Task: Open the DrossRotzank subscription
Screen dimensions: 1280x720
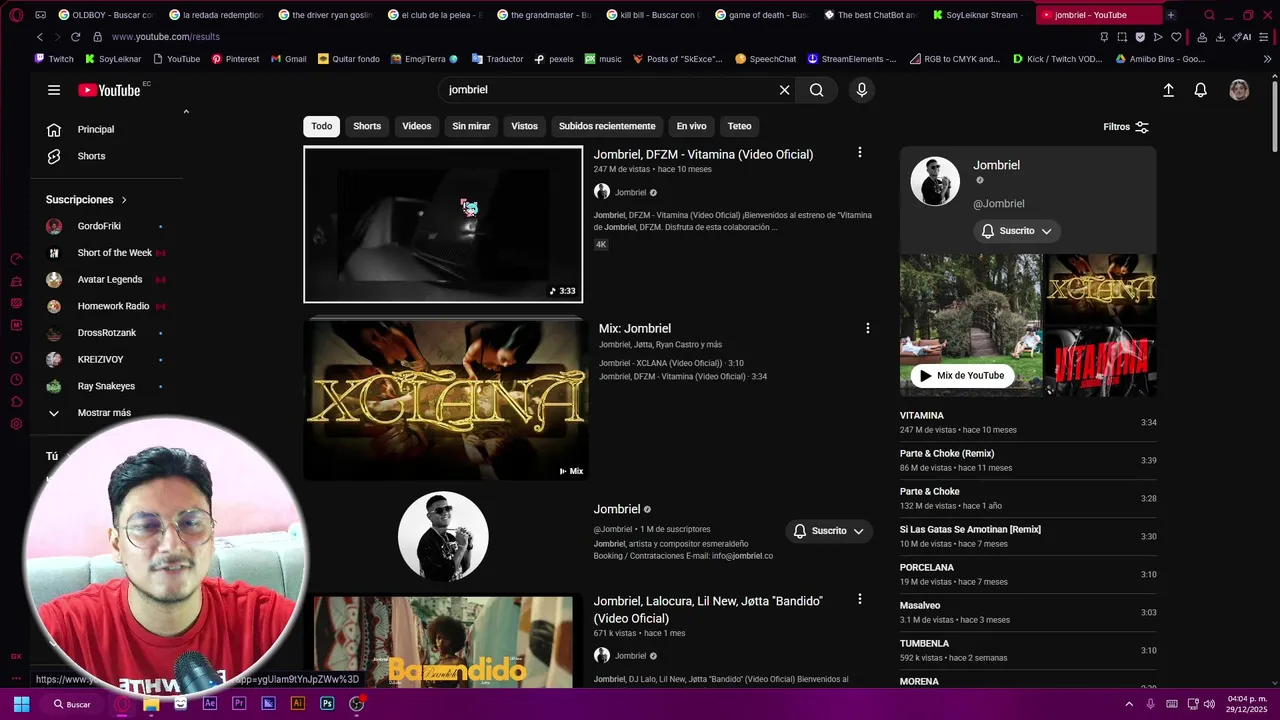Action: coord(106,333)
